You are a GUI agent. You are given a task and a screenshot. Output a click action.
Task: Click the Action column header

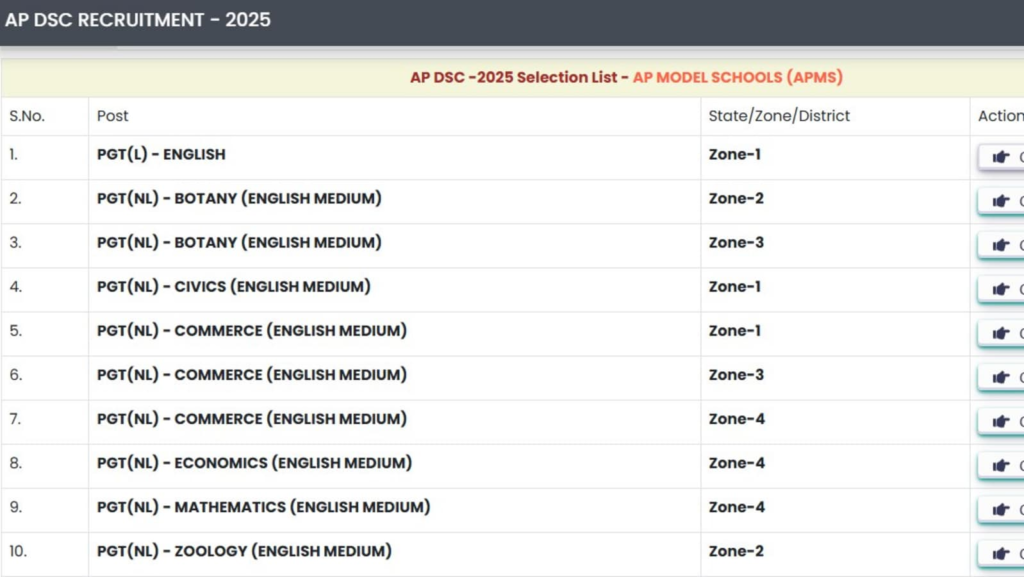tap(997, 116)
